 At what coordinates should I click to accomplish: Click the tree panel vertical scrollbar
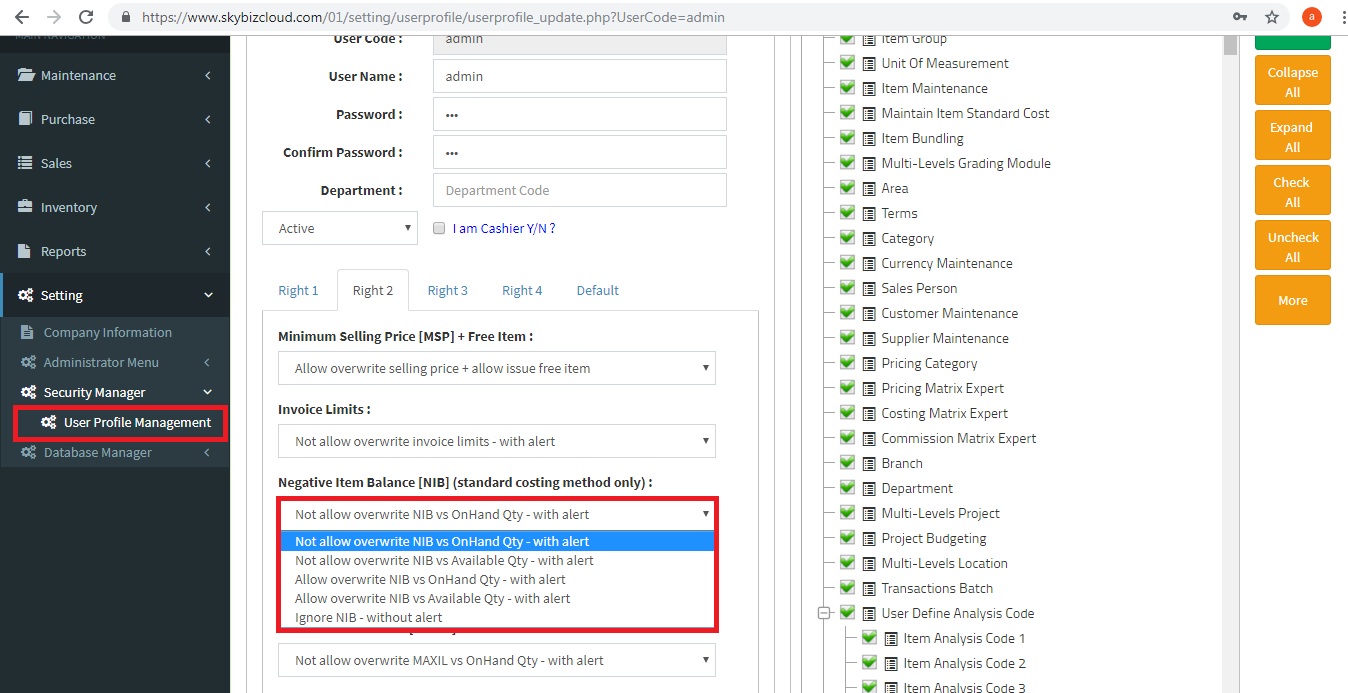1230,300
